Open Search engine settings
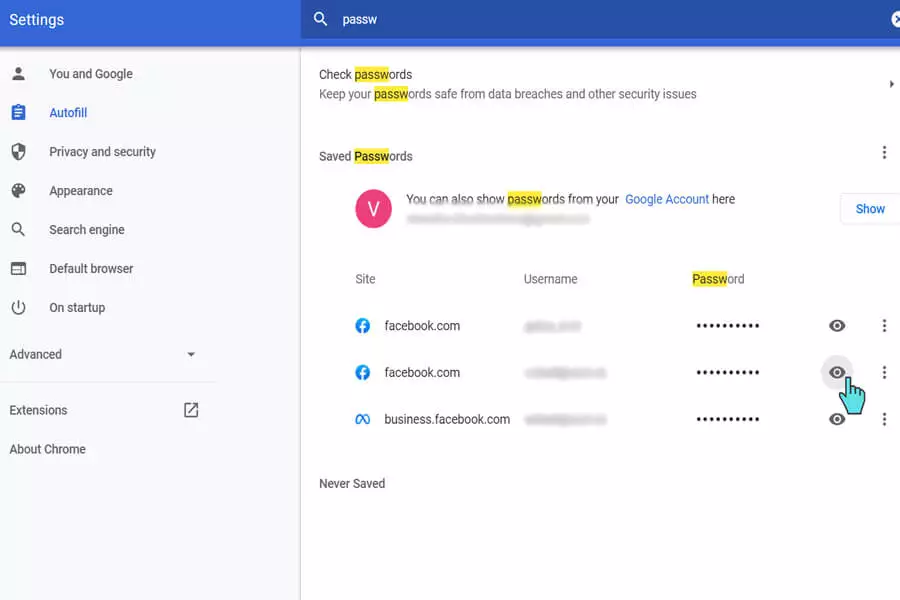 [87, 230]
